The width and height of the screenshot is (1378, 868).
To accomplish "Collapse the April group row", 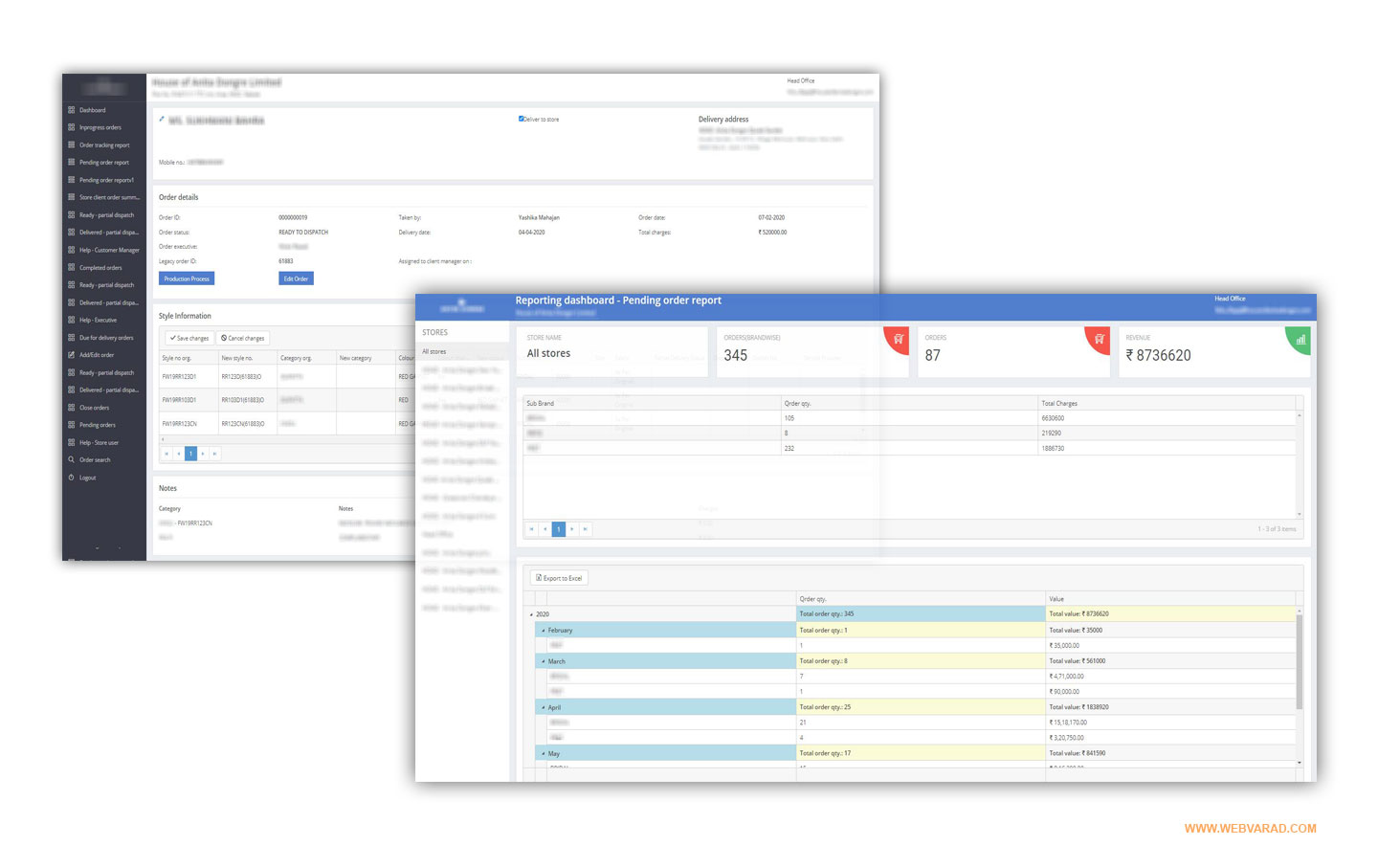I will click(544, 708).
